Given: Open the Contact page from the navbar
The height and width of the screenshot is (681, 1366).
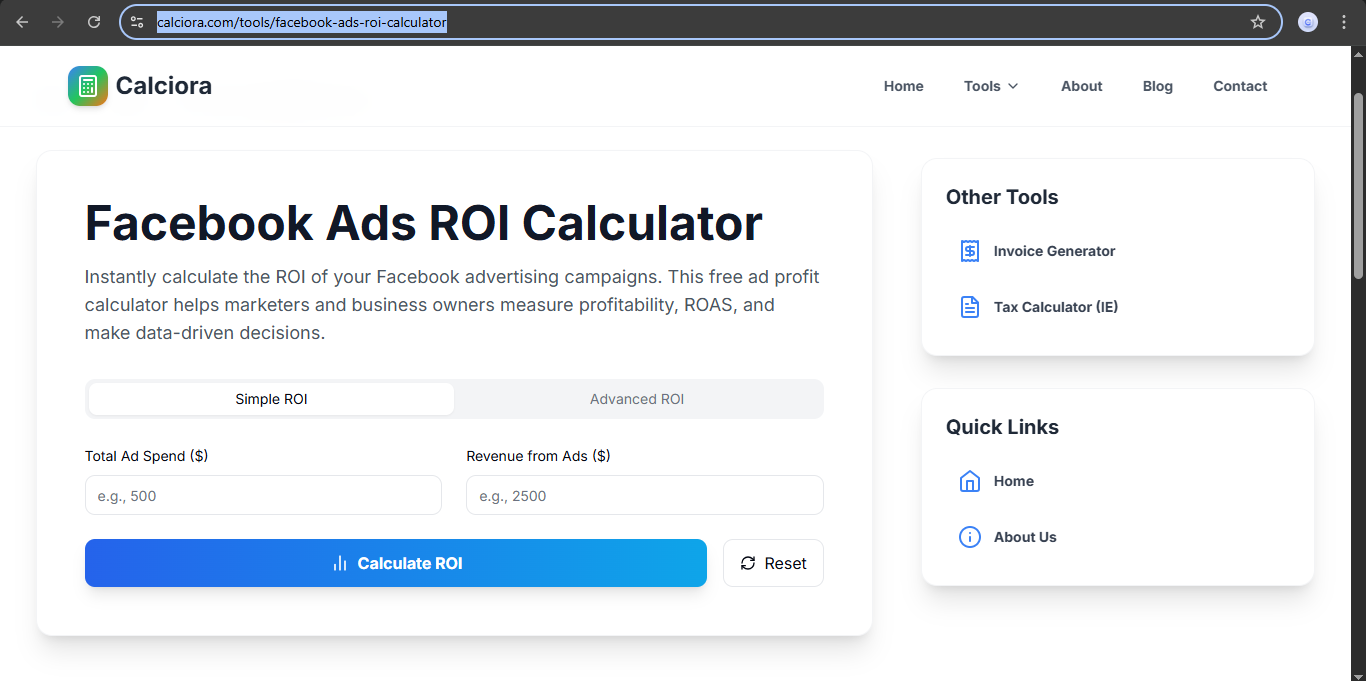Looking at the screenshot, I should (1240, 86).
